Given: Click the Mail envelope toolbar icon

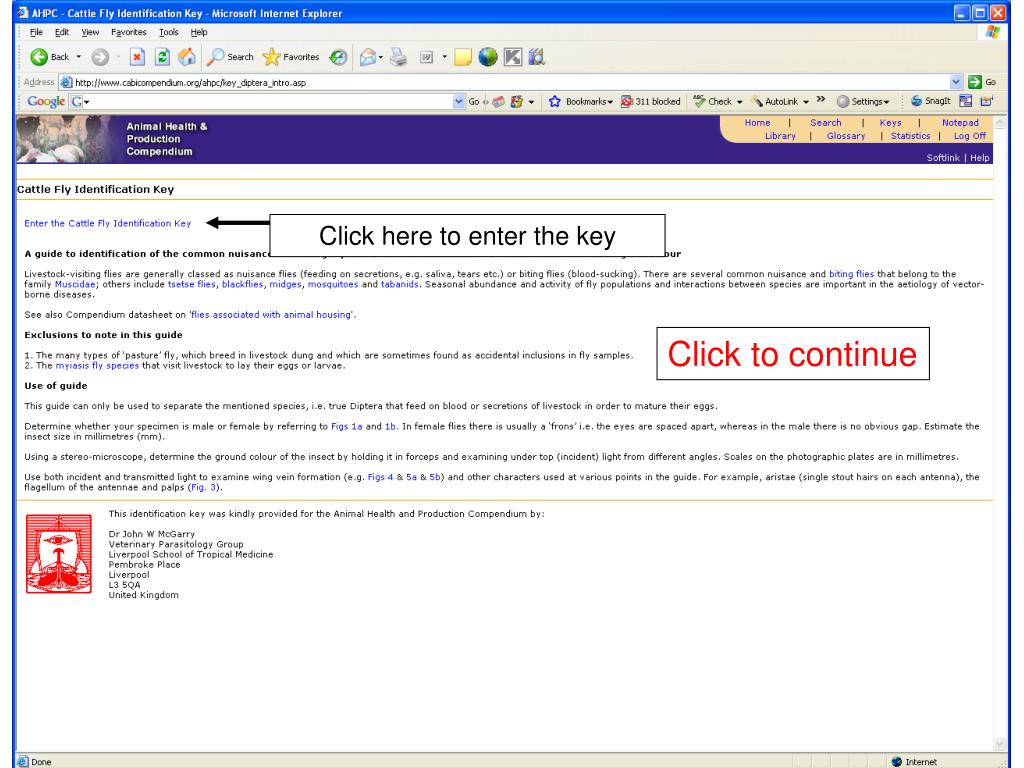Looking at the screenshot, I should (x=368, y=57).
